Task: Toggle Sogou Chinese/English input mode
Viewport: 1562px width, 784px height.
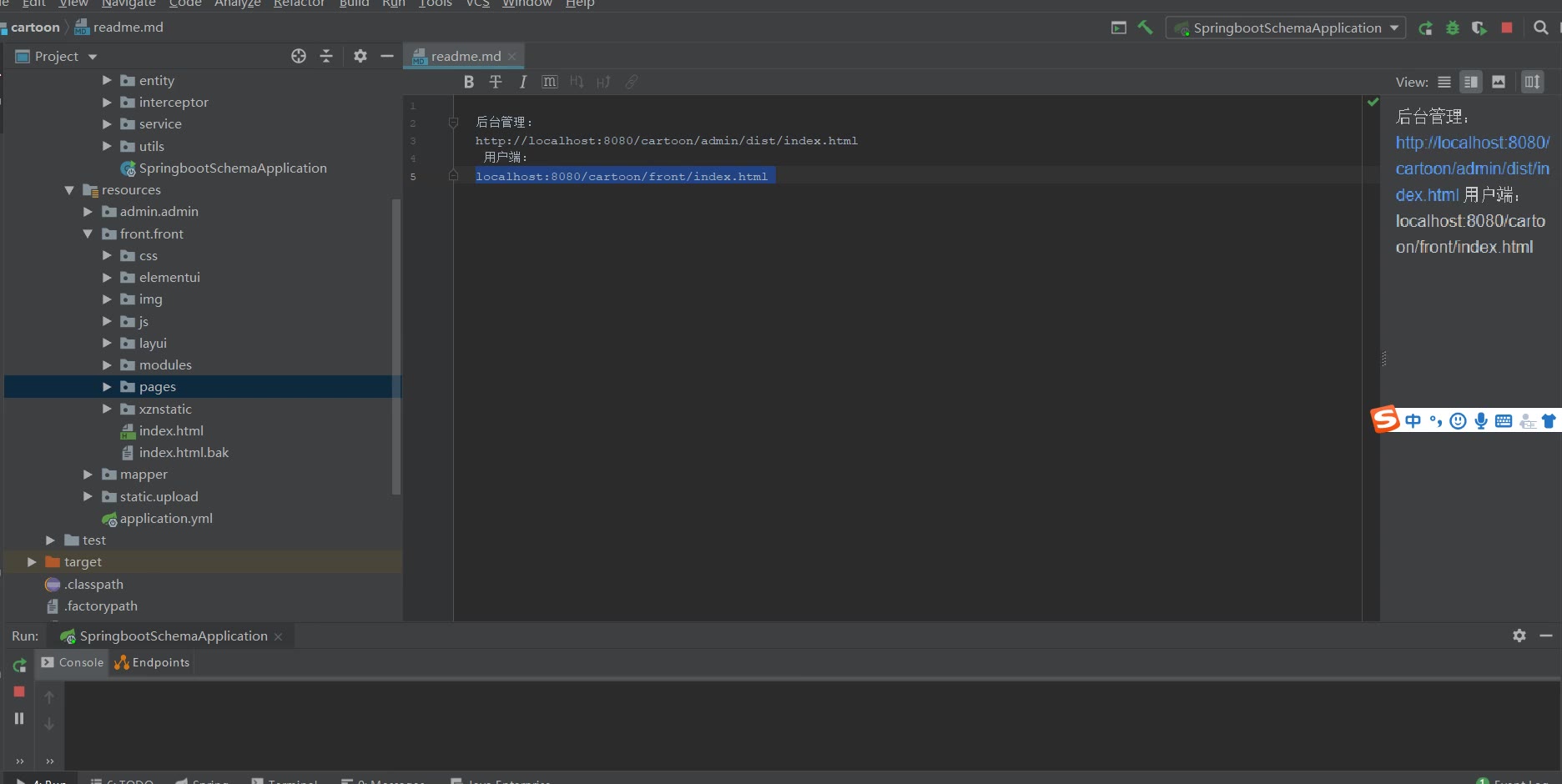Action: tap(1413, 421)
